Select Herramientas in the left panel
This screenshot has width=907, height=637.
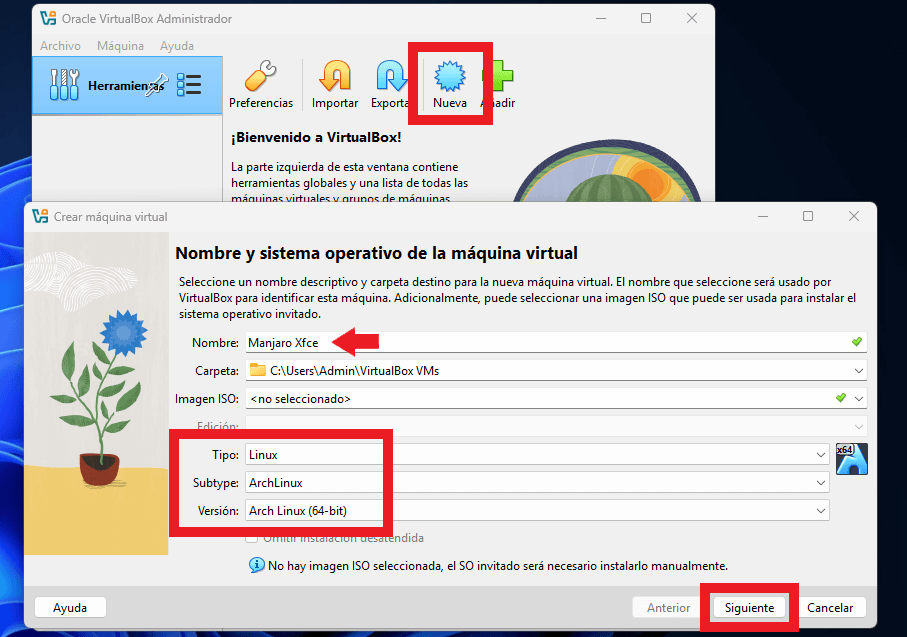[x=127, y=85]
